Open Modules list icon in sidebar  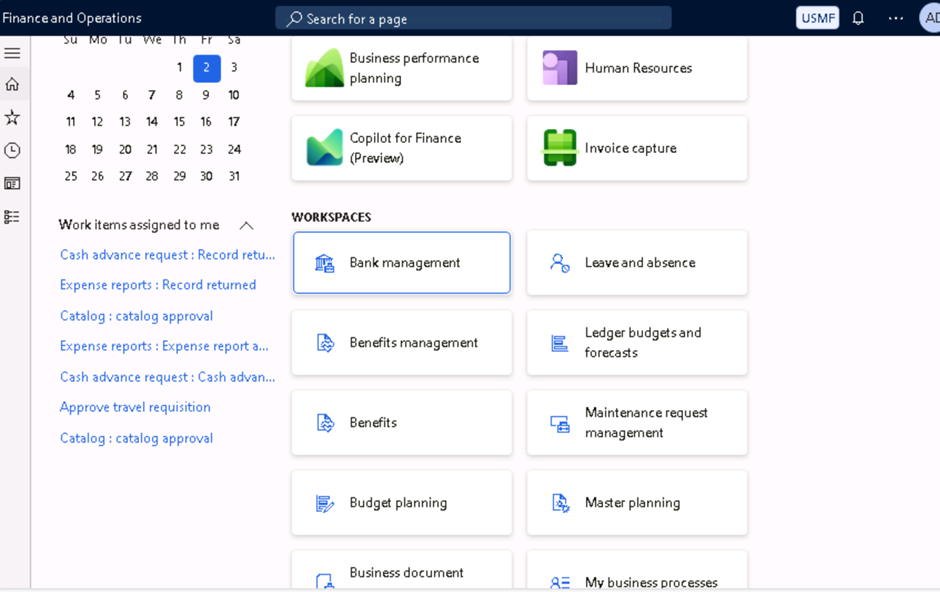coord(12,216)
